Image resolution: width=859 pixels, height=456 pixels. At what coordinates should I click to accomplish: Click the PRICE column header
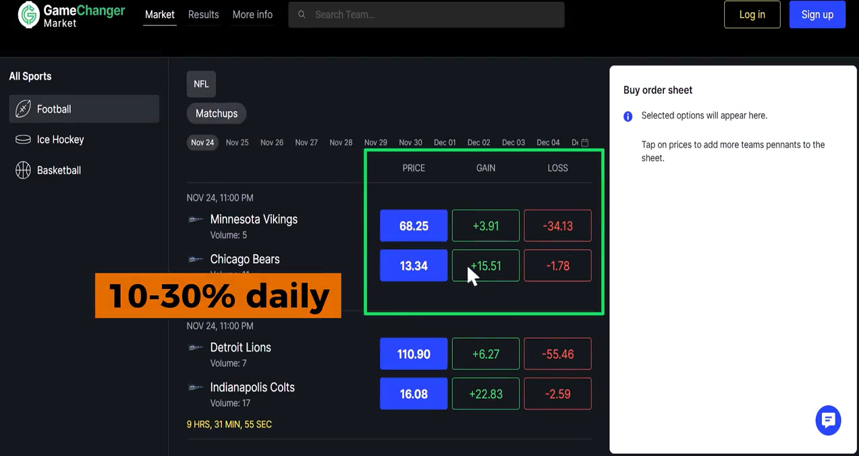coord(414,168)
